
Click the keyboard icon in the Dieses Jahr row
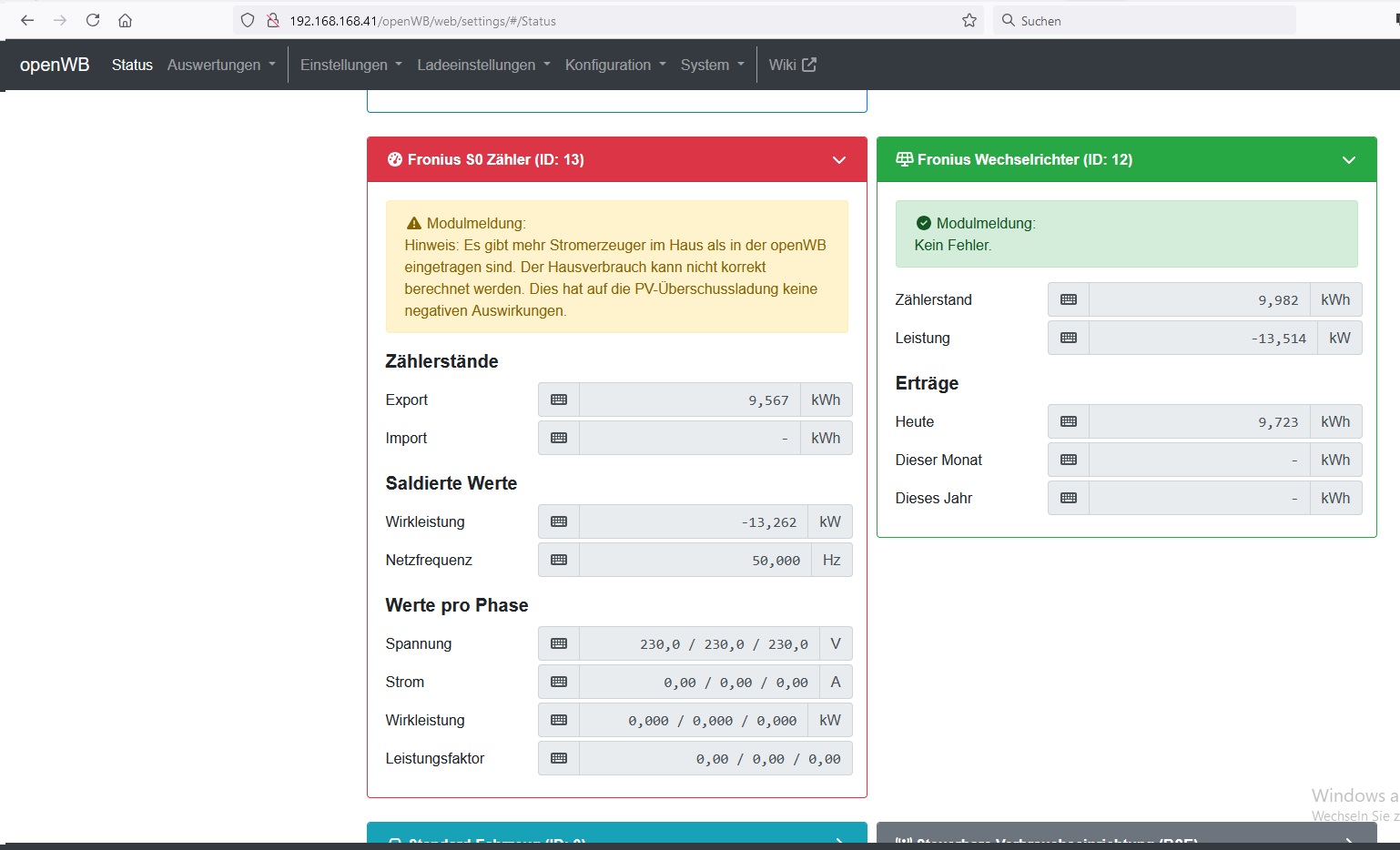click(x=1069, y=498)
